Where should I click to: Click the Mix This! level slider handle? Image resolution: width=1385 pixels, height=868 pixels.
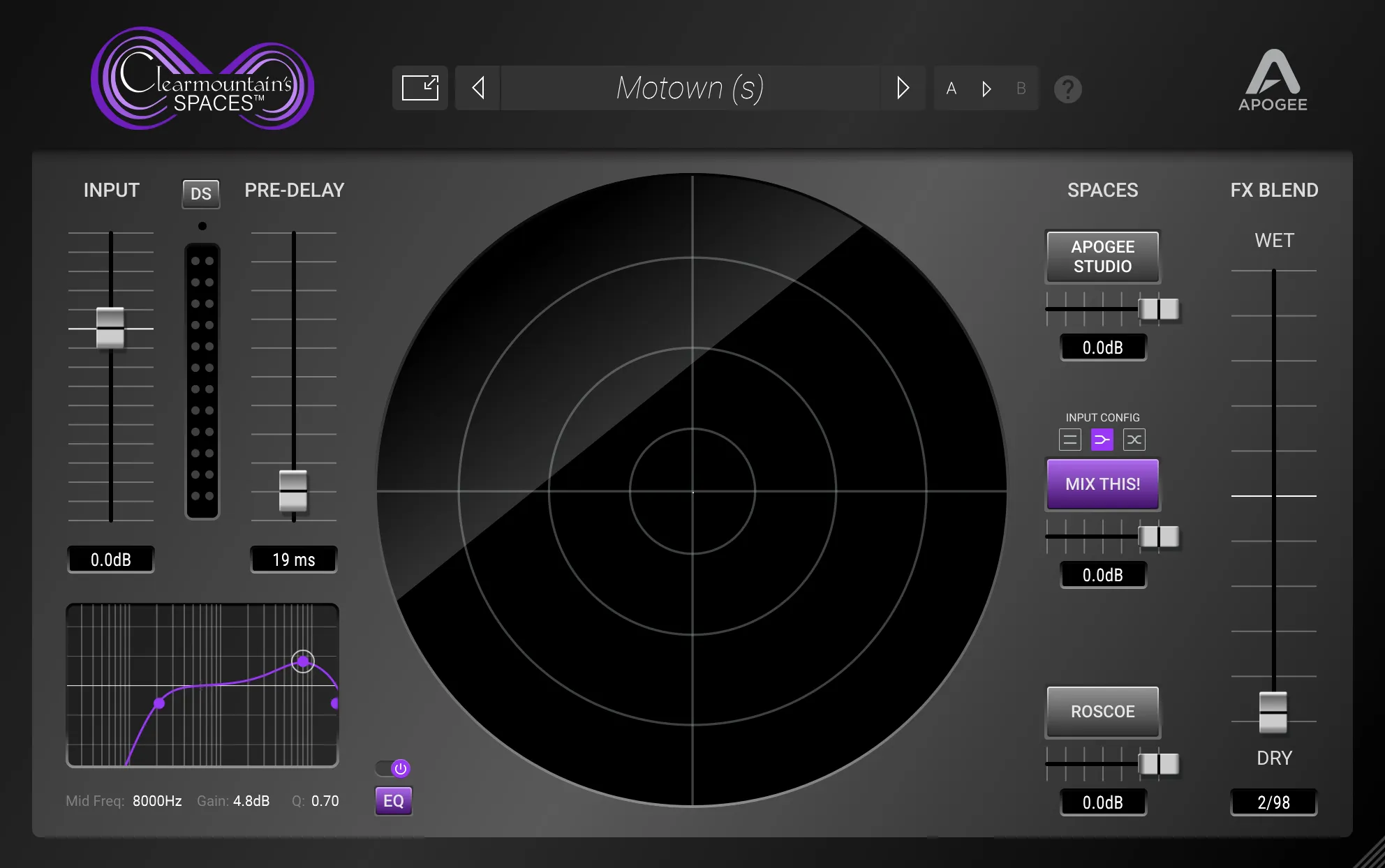click(x=1159, y=537)
